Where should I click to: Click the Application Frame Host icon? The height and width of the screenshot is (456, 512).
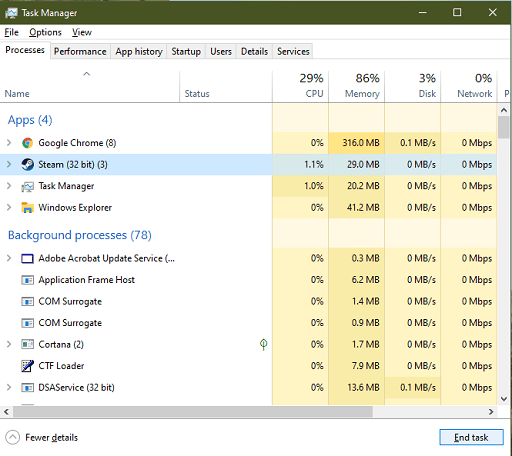tap(27, 280)
